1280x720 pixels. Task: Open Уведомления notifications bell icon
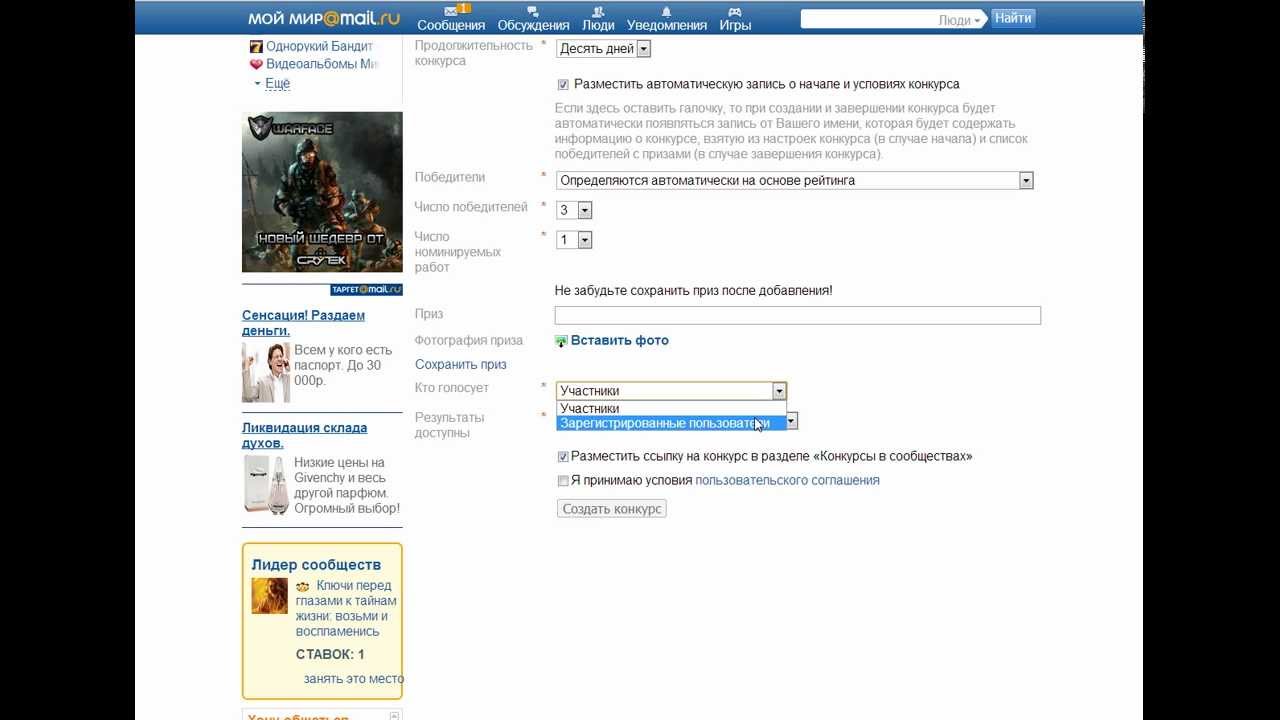tap(666, 11)
